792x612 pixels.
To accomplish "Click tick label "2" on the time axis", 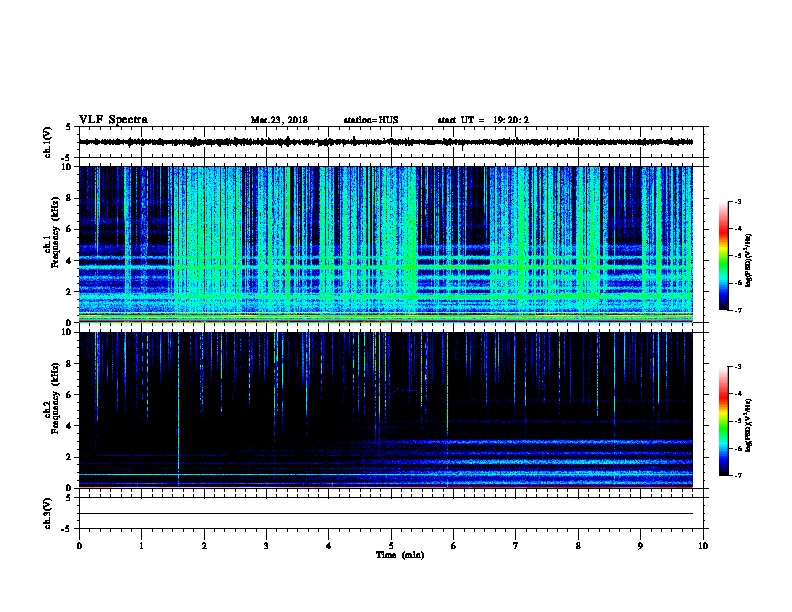I will click(204, 546).
